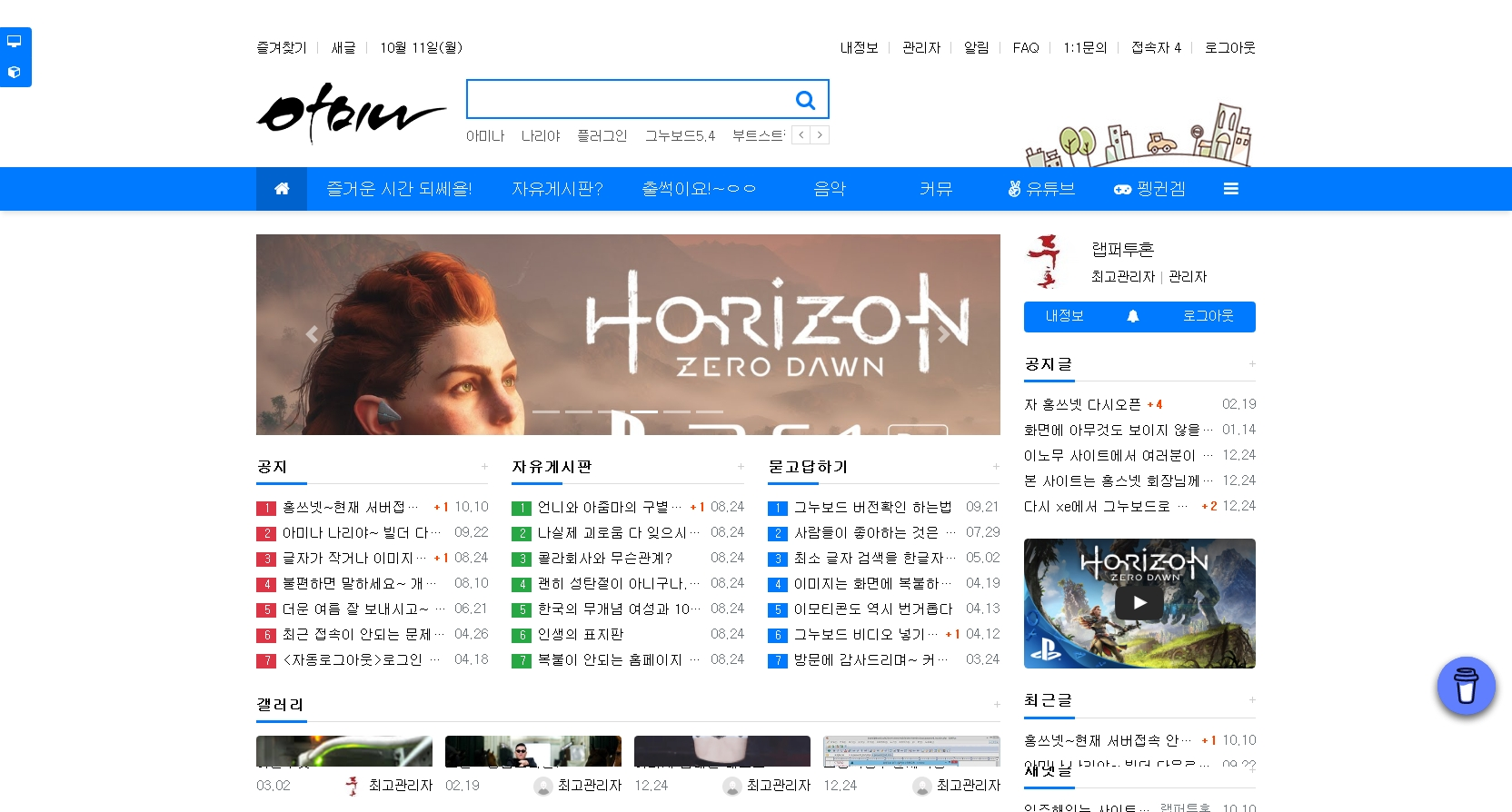Expand the 자유게시판 board with plus icon

click(x=741, y=467)
